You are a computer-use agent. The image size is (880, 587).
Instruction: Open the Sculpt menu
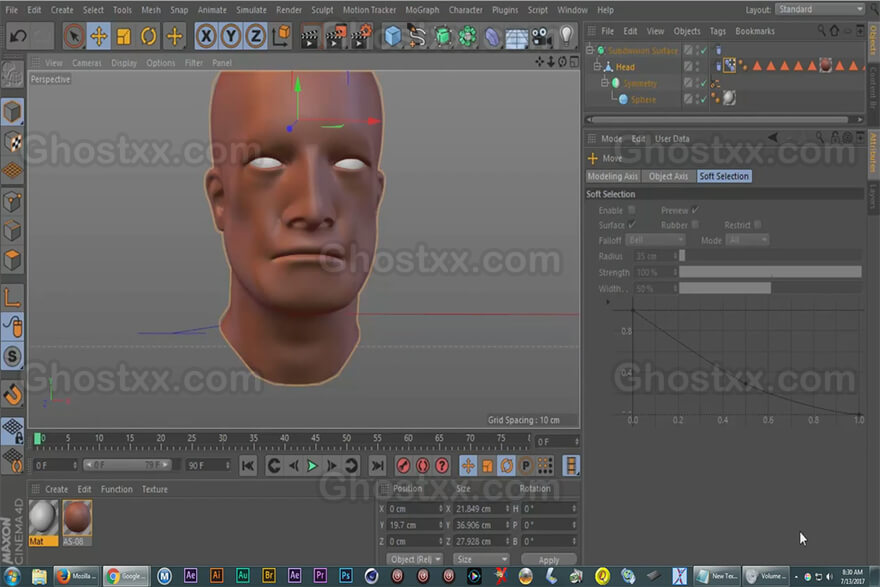click(x=322, y=10)
